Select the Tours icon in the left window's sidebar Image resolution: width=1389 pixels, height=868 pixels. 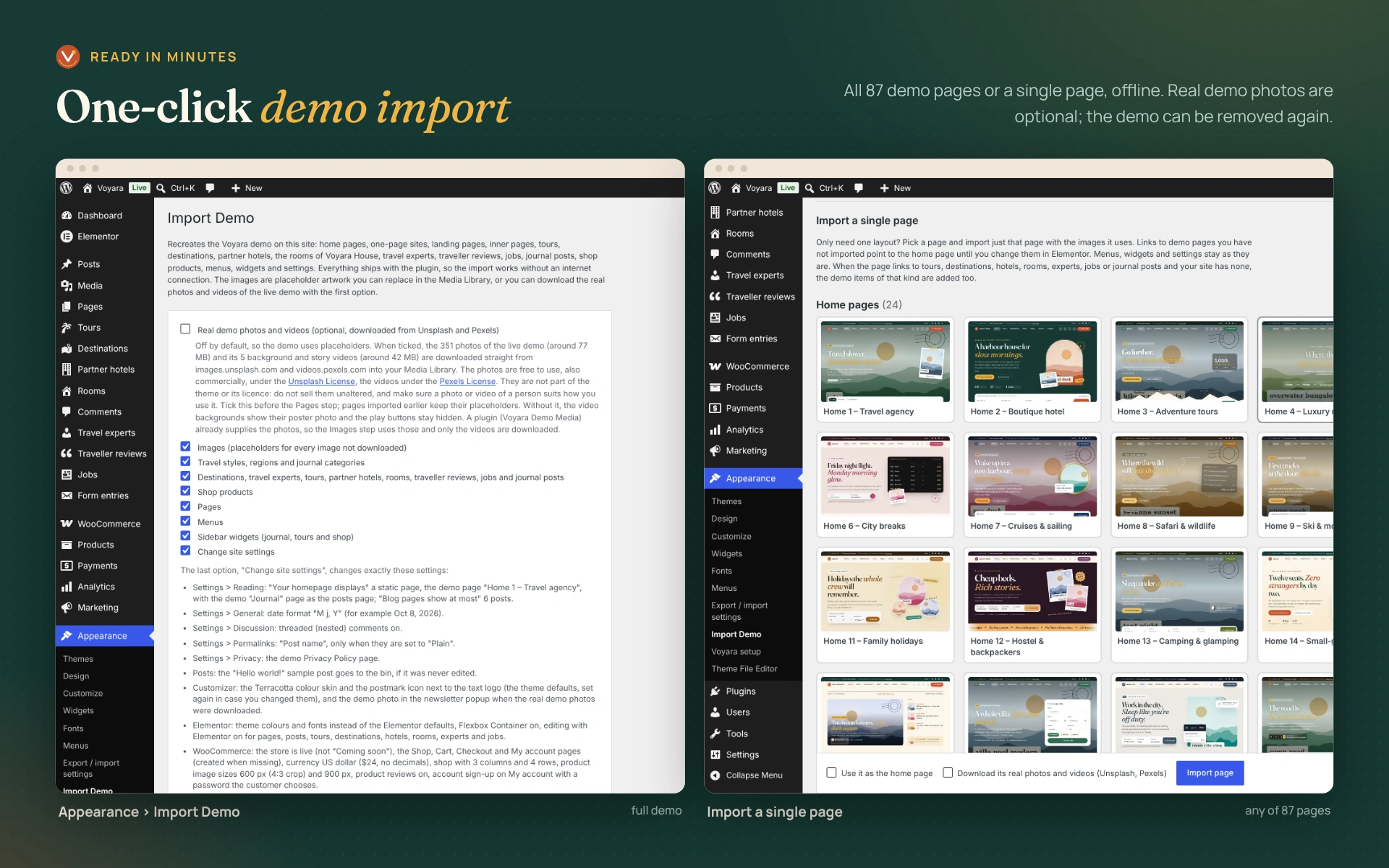pos(67,328)
